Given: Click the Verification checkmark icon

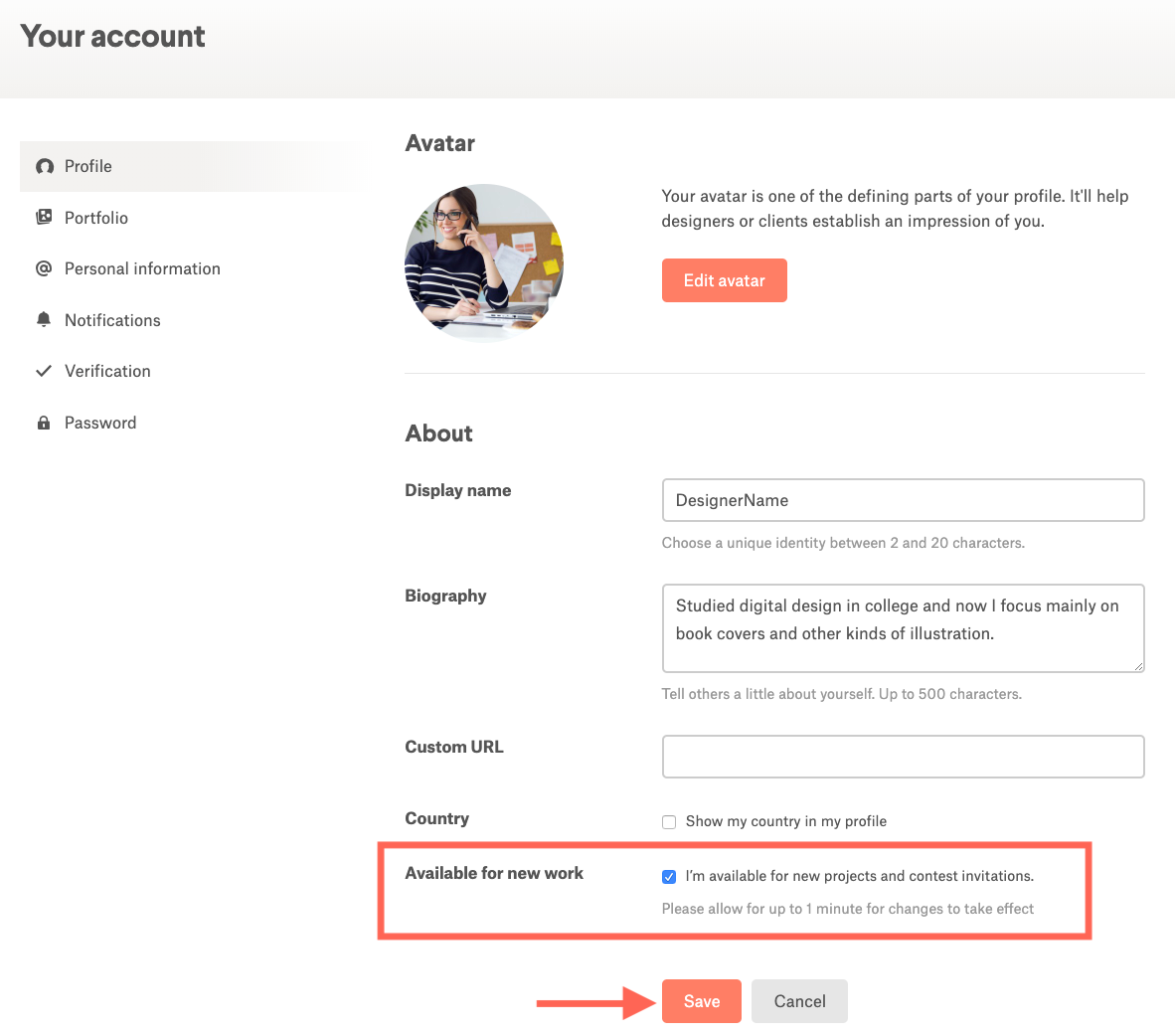Looking at the screenshot, I should pyautogui.click(x=44, y=371).
